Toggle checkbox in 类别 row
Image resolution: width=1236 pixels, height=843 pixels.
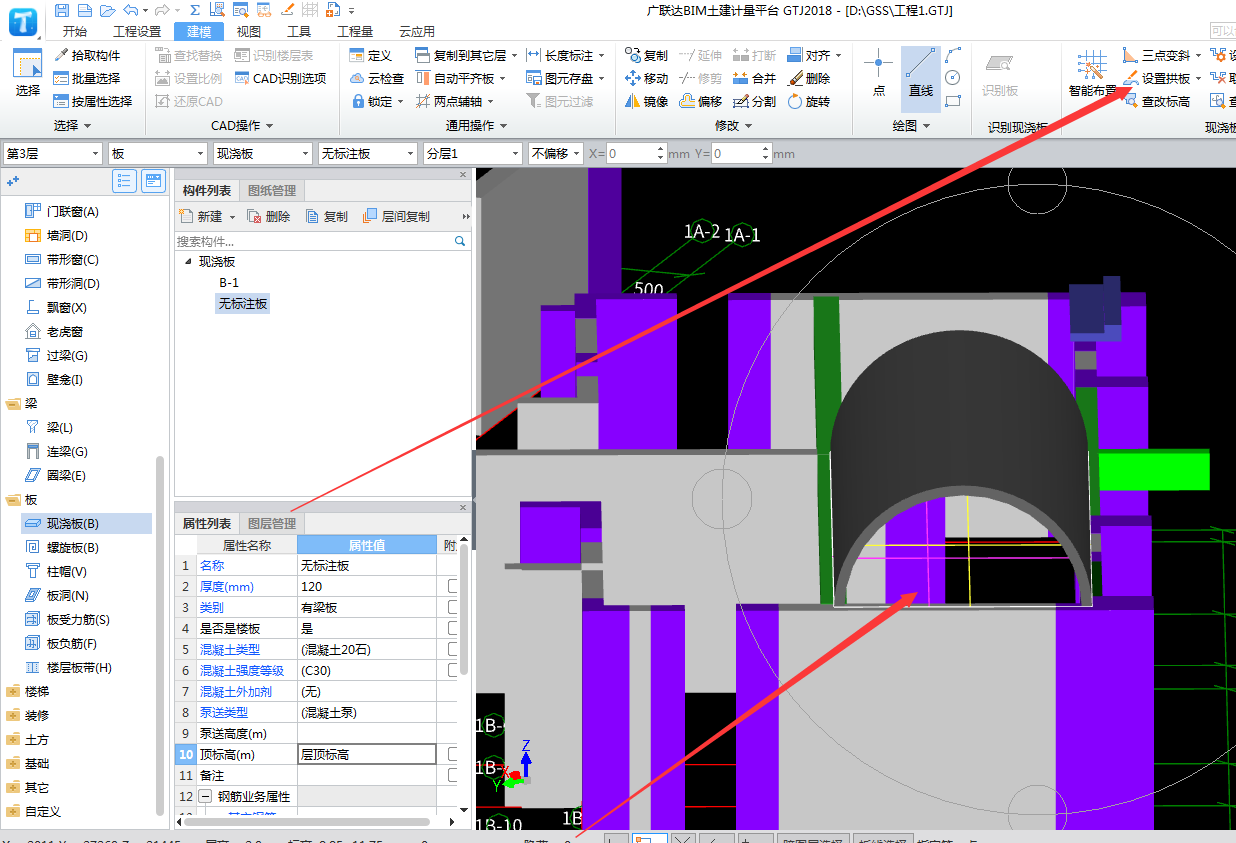(x=453, y=607)
